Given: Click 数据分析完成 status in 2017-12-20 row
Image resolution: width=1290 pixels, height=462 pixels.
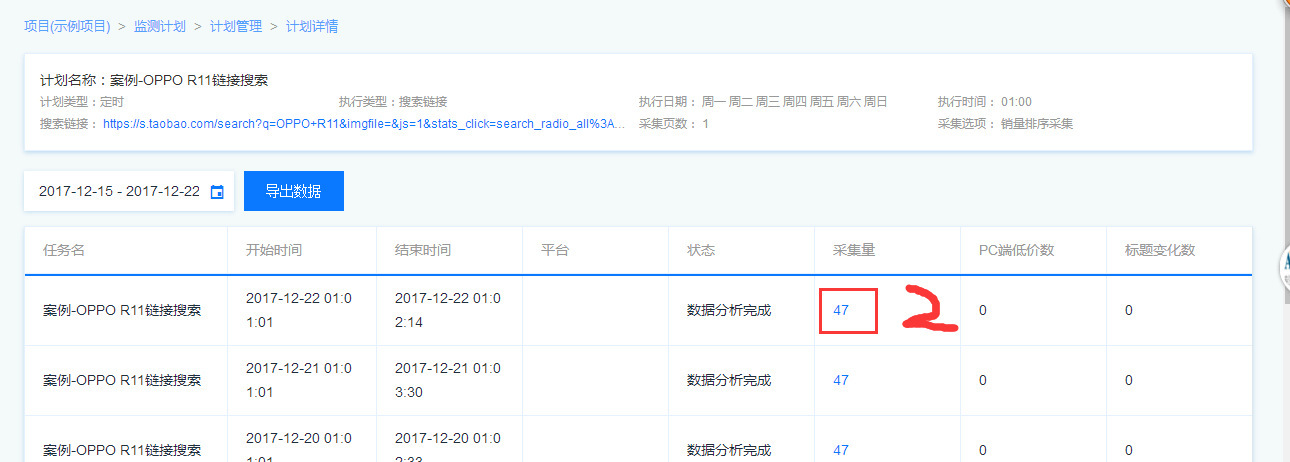Looking at the screenshot, I should pos(729,450).
